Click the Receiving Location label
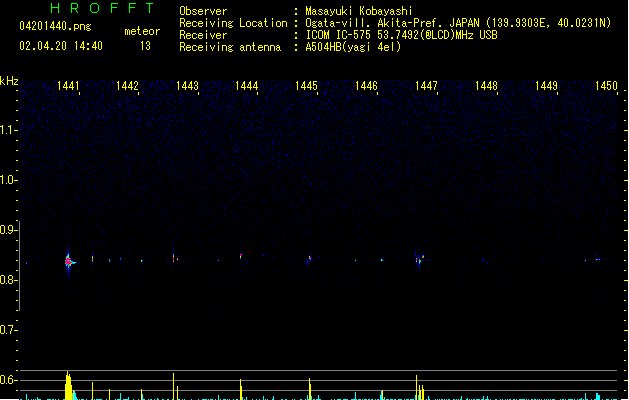Screen dimensions: 629x400 [x=233, y=23]
